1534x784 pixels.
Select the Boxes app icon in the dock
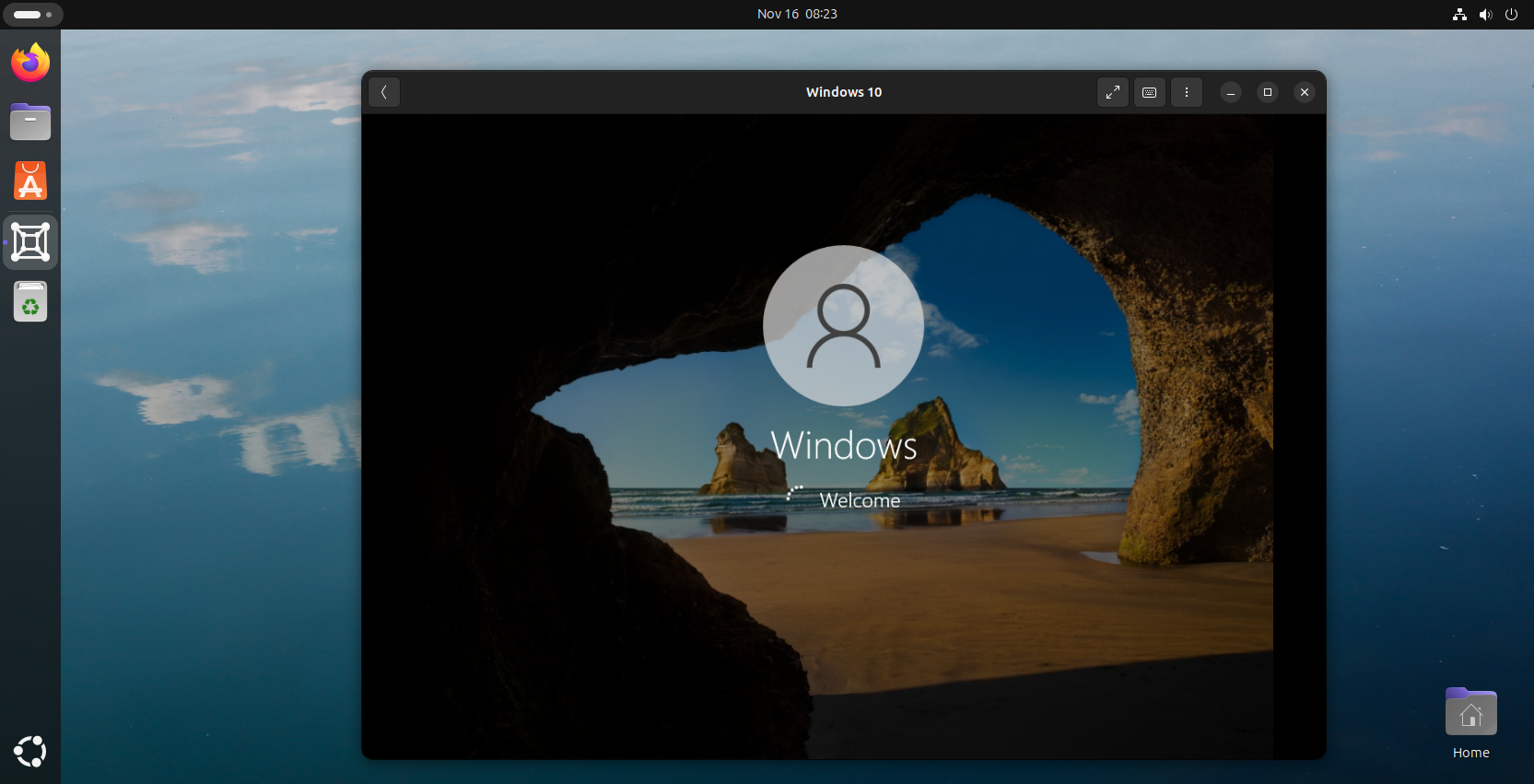pyautogui.click(x=30, y=242)
